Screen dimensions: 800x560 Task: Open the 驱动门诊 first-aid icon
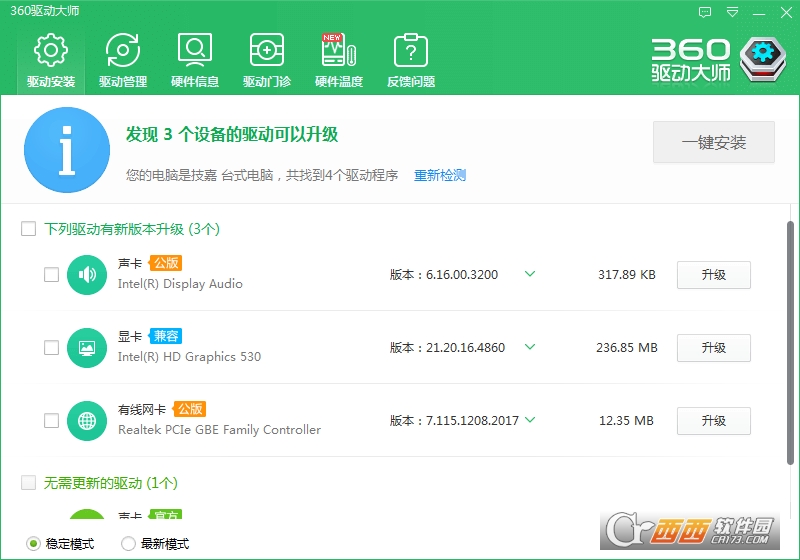tap(267, 50)
